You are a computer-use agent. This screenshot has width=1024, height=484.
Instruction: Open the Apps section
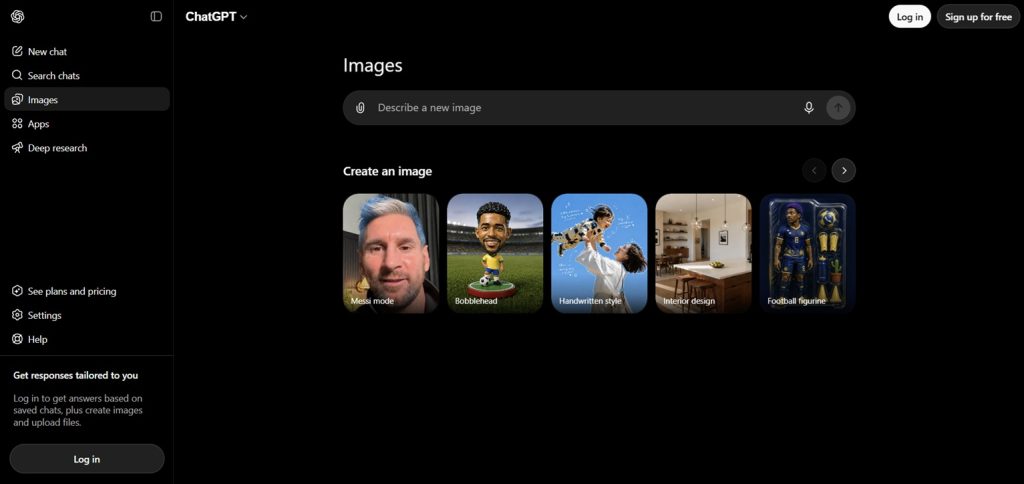pyautogui.click(x=87, y=123)
